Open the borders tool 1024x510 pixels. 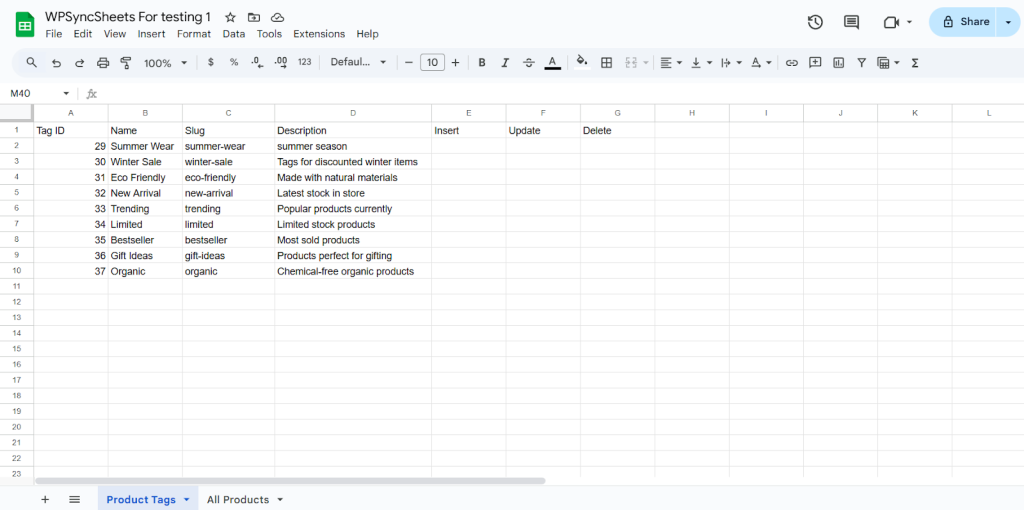coord(606,63)
